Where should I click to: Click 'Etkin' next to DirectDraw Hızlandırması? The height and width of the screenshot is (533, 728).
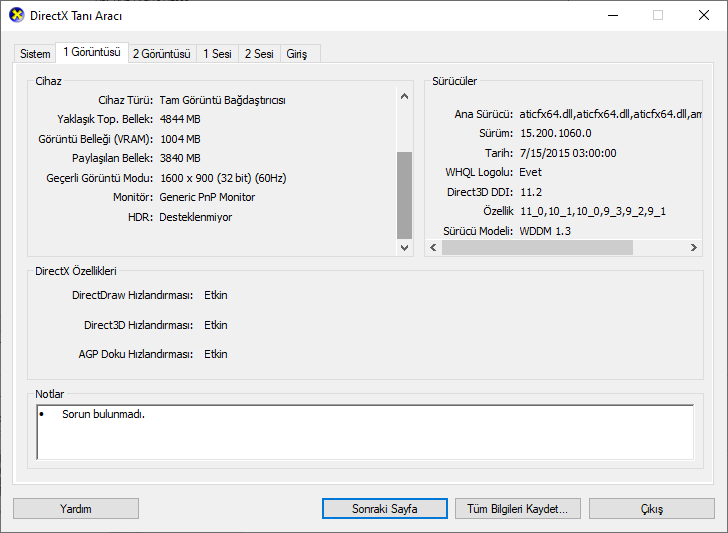click(216, 295)
